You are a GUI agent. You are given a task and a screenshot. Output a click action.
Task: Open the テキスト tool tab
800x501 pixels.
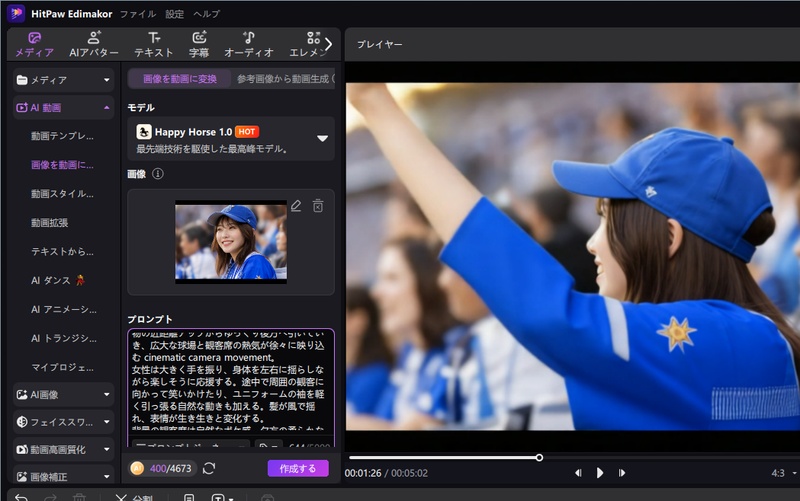[x=154, y=44]
